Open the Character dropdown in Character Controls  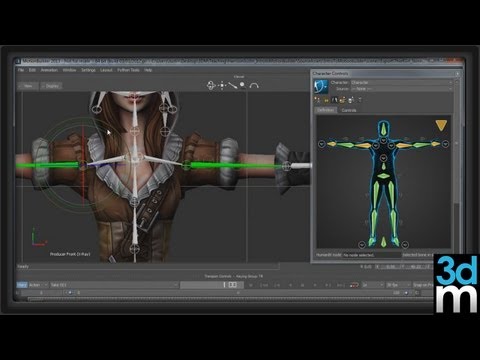402,82
